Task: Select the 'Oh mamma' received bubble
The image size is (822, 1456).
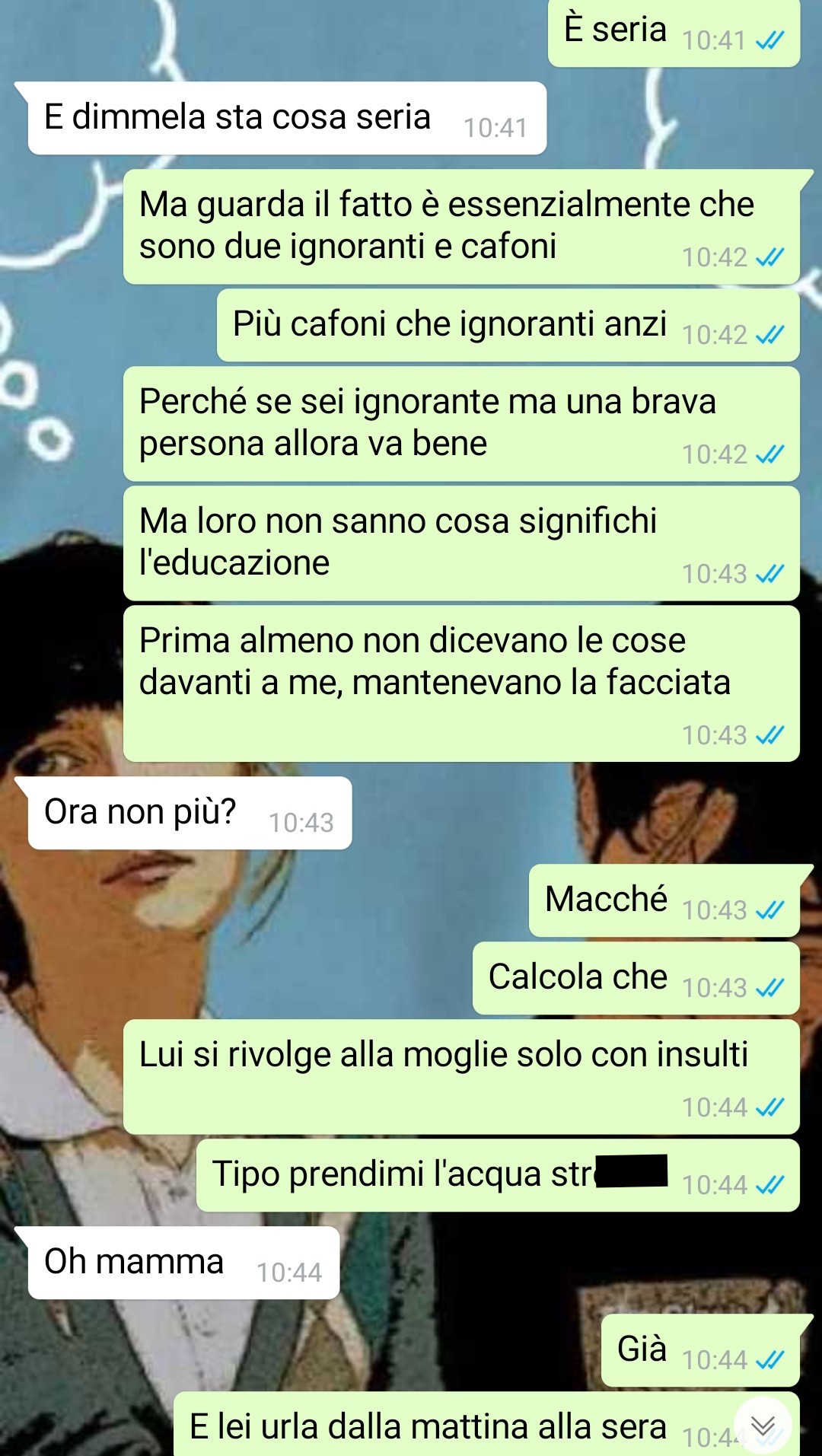Action: click(x=183, y=1263)
